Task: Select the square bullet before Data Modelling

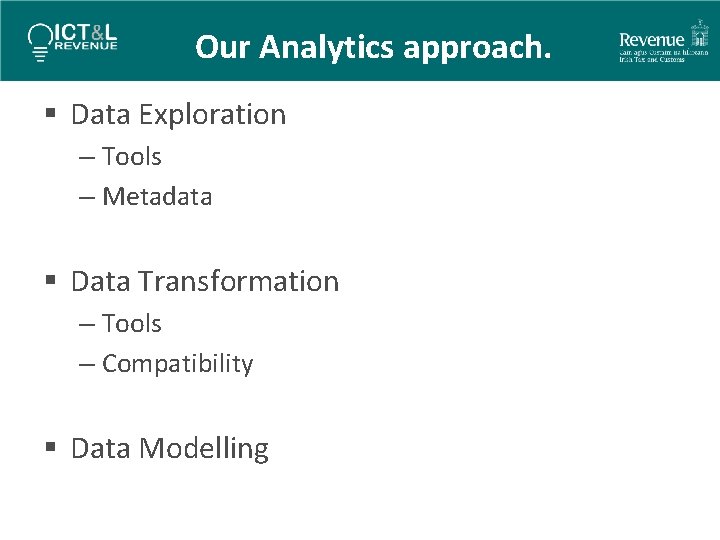Action: 51,449
